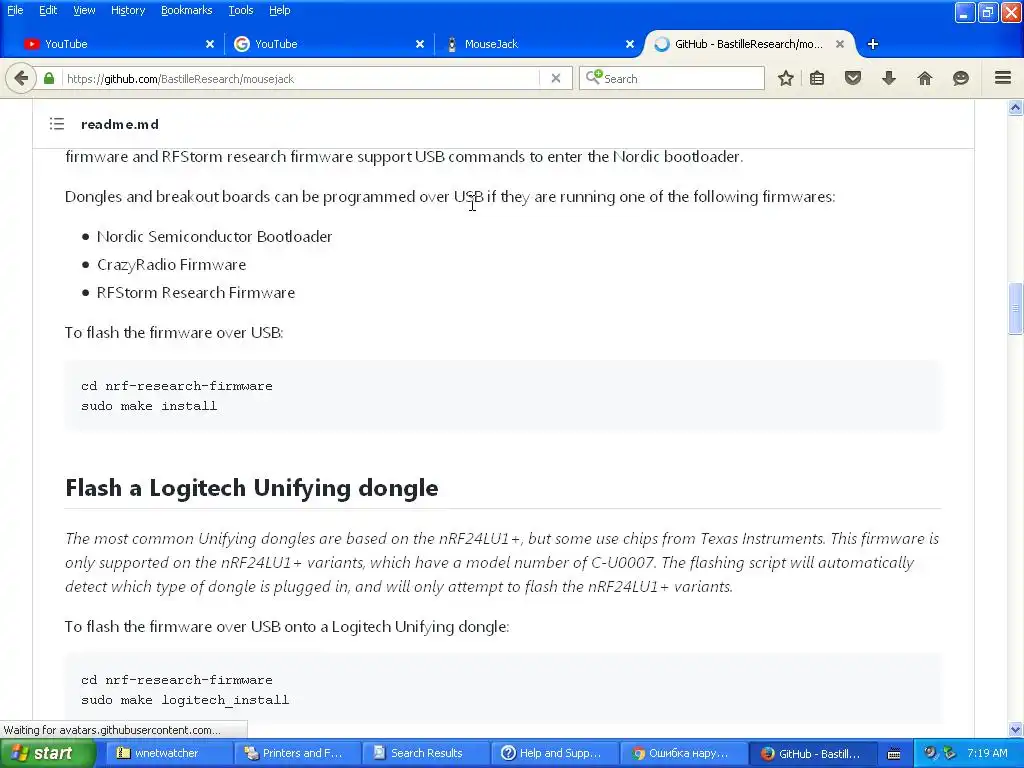The height and width of the screenshot is (768, 1024).
Task: Open the Edit menu
Action: (48, 10)
